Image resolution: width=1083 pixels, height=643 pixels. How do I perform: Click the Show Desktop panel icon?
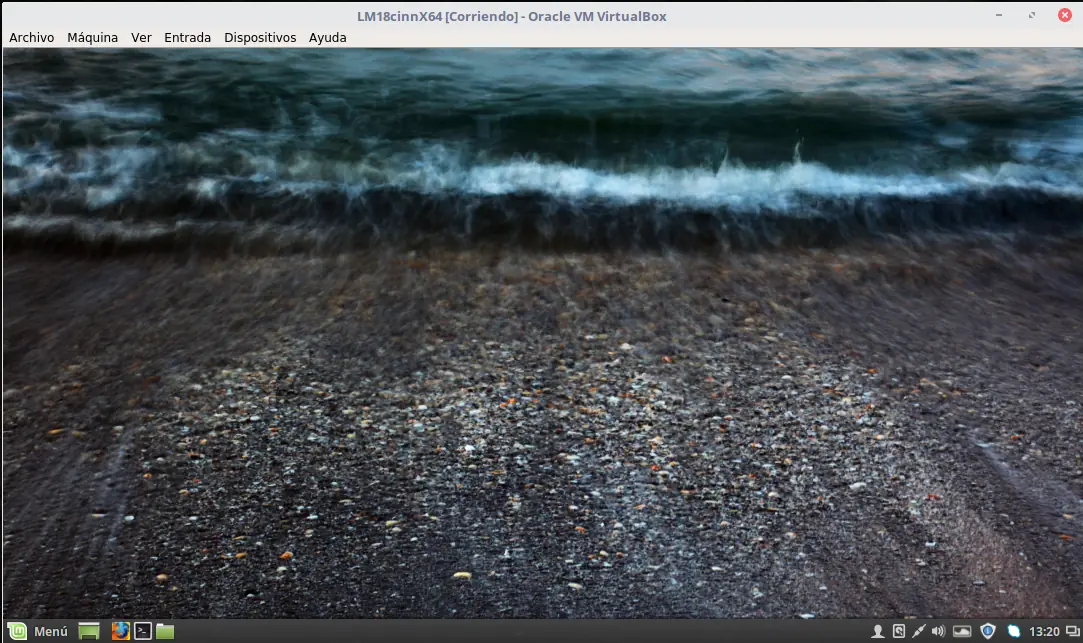coord(89,631)
